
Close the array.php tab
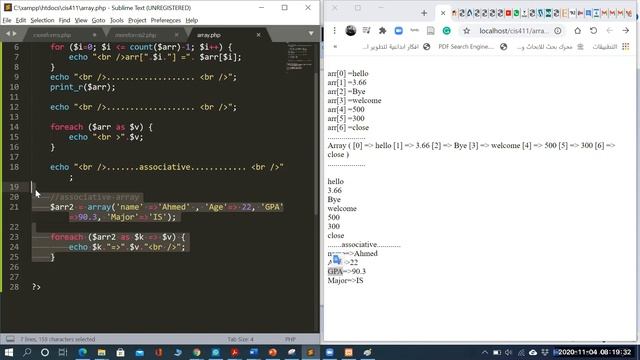258,35
